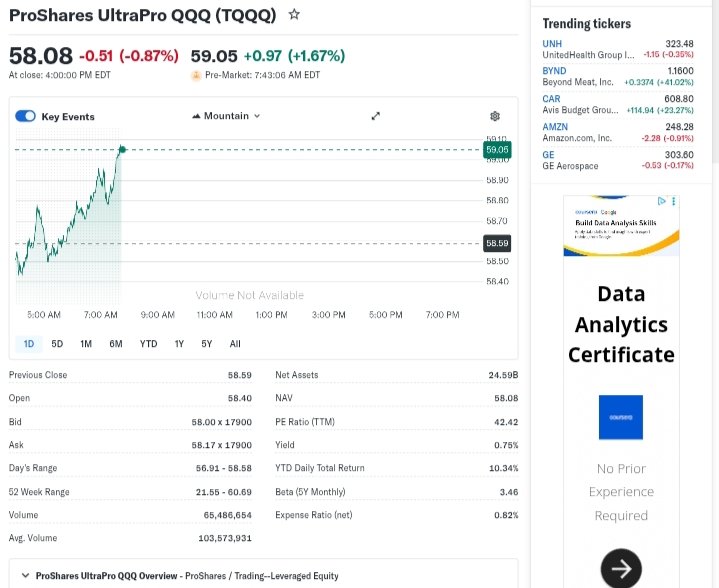Click the black arrow button in ad

620,569
